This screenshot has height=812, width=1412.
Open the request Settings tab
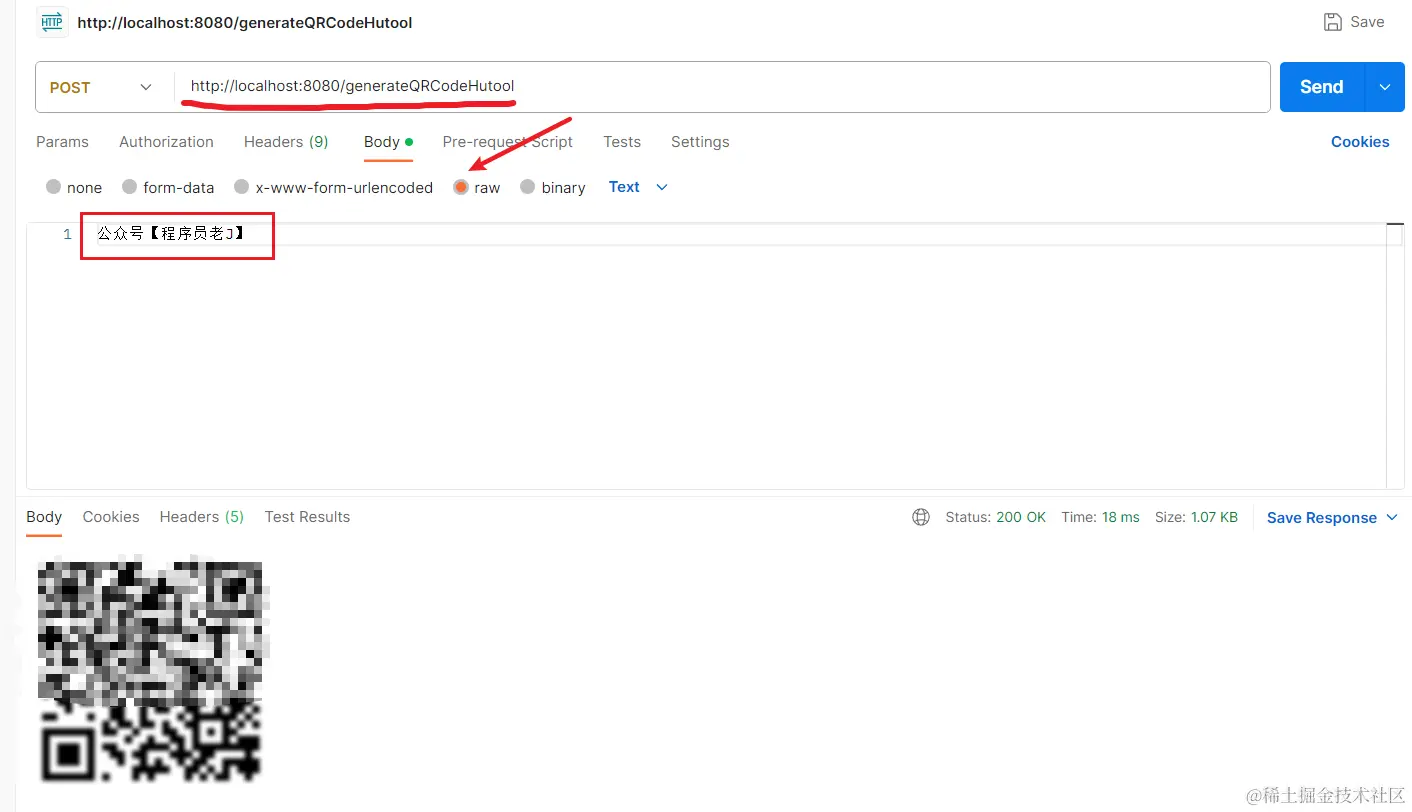tap(700, 142)
